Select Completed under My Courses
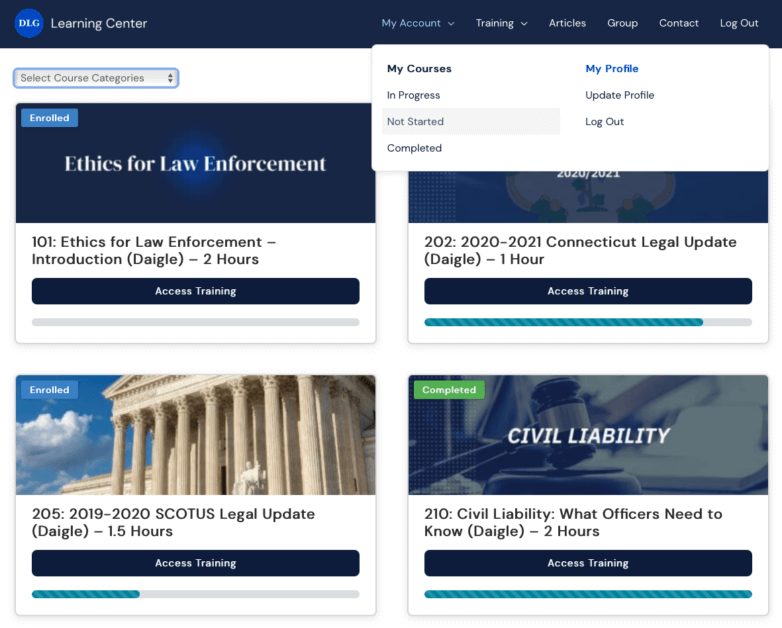This screenshot has width=782, height=628. click(414, 148)
